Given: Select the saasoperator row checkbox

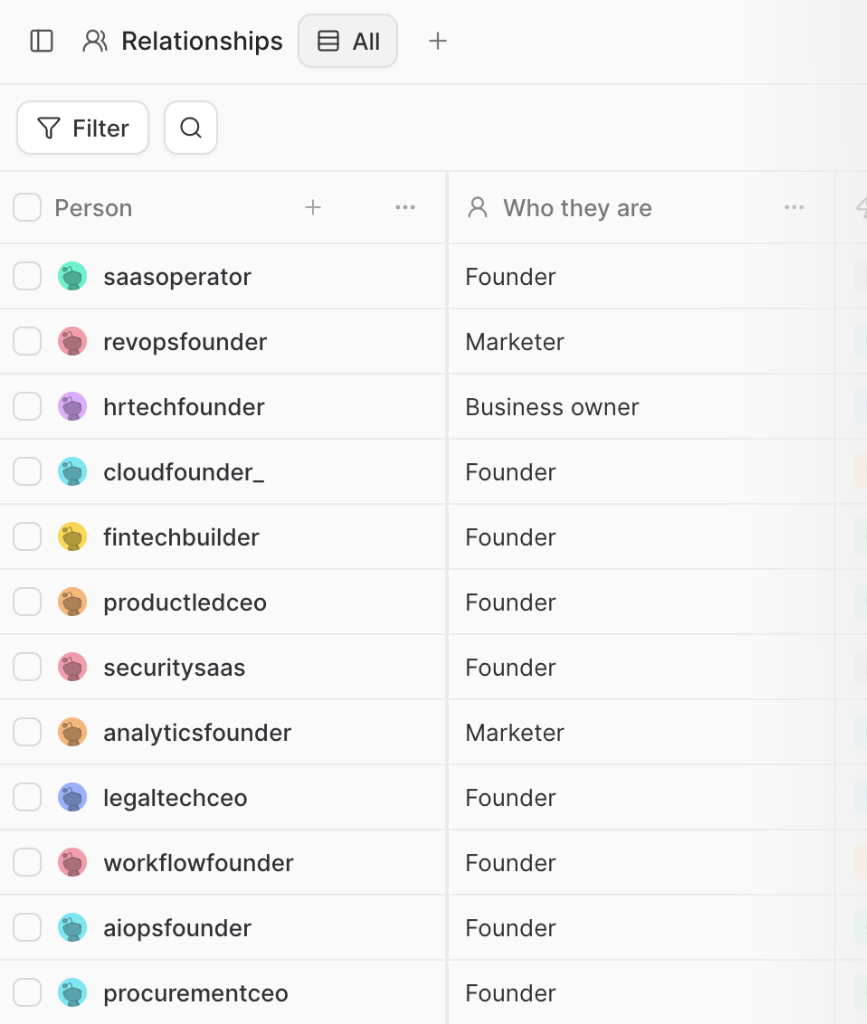Looking at the screenshot, I should pos(27,276).
